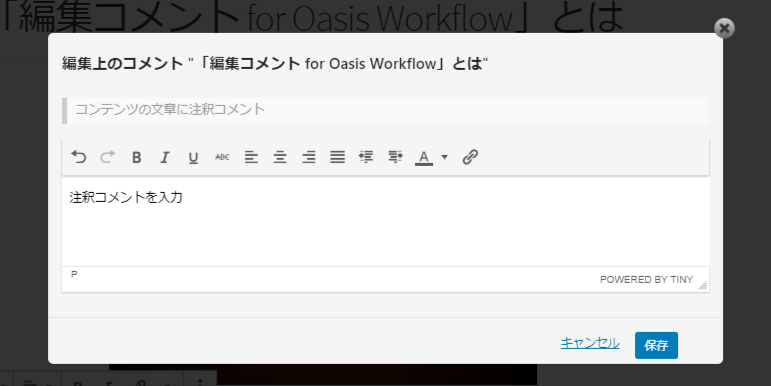The width and height of the screenshot is (771, 386).
Task: Center align the text
Action: (x=280, y=157)
